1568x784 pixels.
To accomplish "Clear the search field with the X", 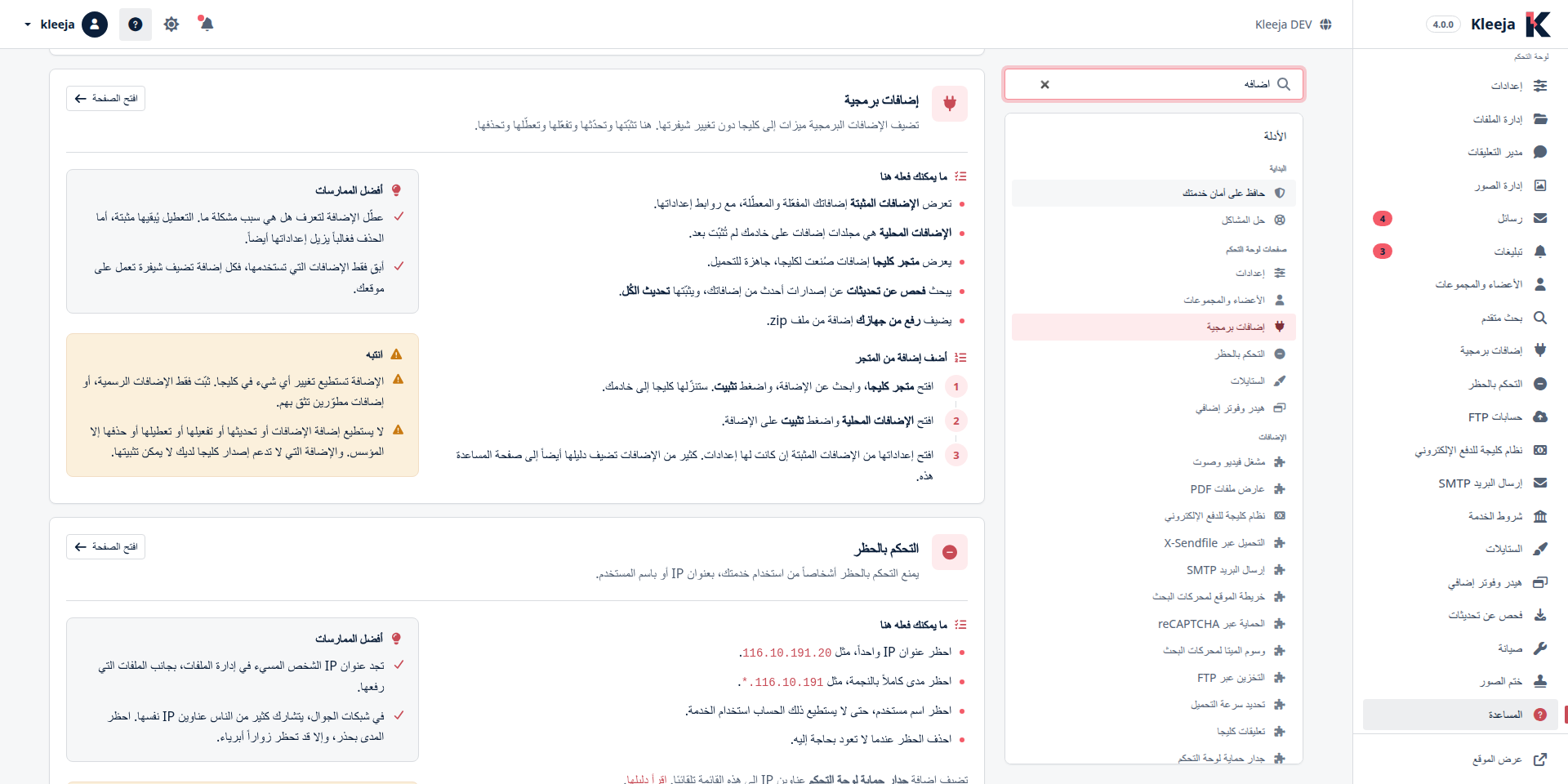I will point(1045,84).
